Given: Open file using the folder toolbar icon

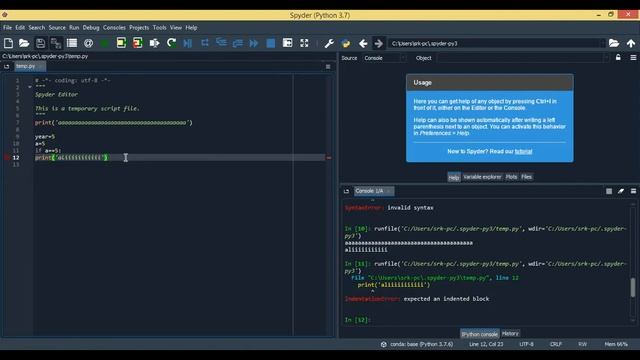Looking at the screenshot, I should point(24,43).
